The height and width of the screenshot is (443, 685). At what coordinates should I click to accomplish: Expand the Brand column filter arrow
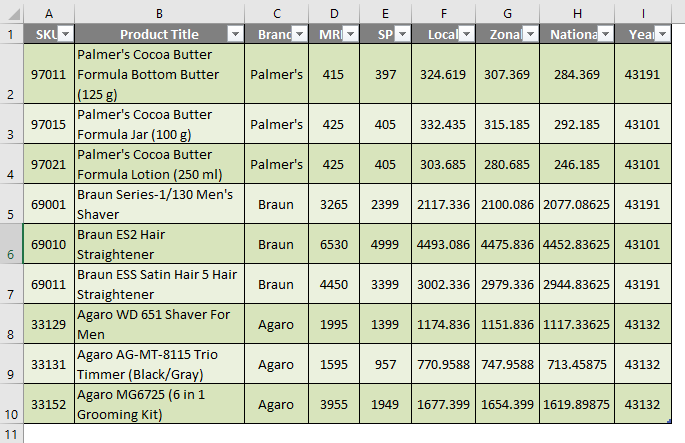pyautogui.click(x=297, y=34)
